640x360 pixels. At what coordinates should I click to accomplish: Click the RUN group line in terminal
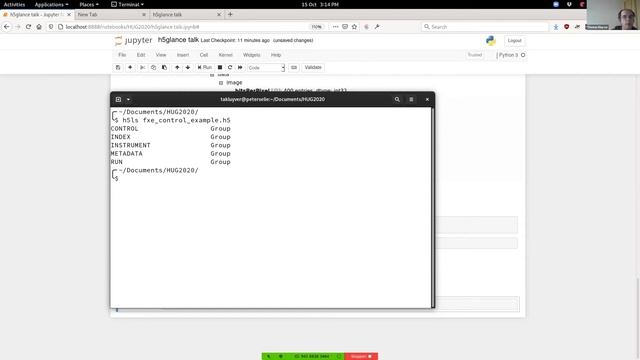coord(171,162)
